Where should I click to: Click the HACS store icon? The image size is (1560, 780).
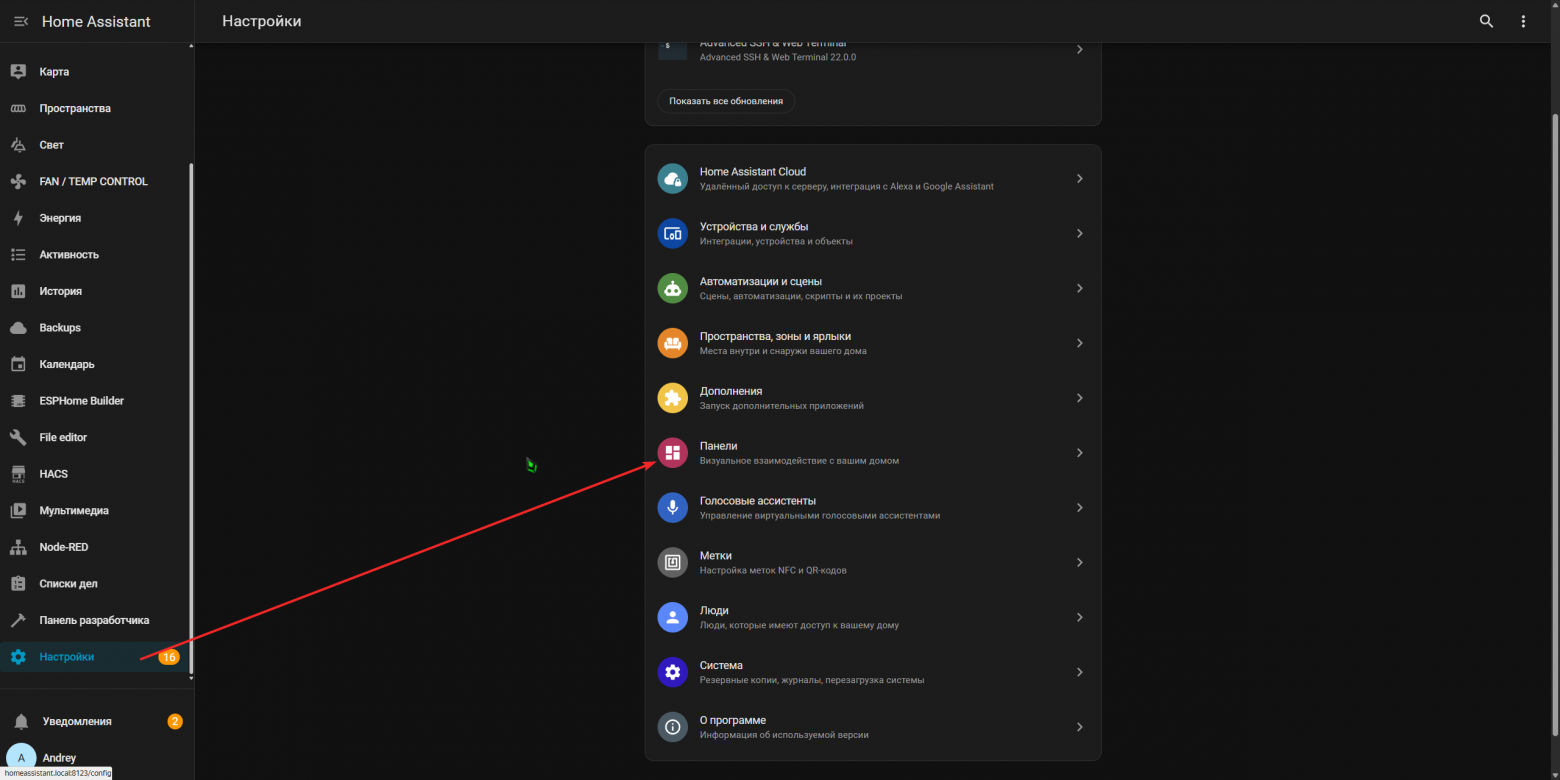coord(18,474)
